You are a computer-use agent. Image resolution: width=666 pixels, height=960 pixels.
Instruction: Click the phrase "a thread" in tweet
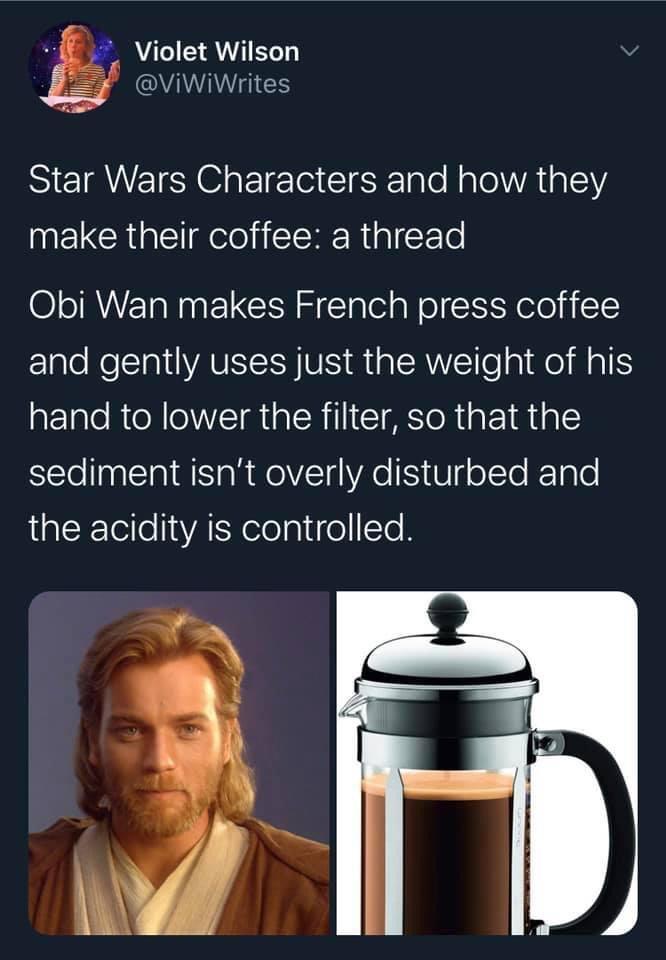tap(398, 236)
